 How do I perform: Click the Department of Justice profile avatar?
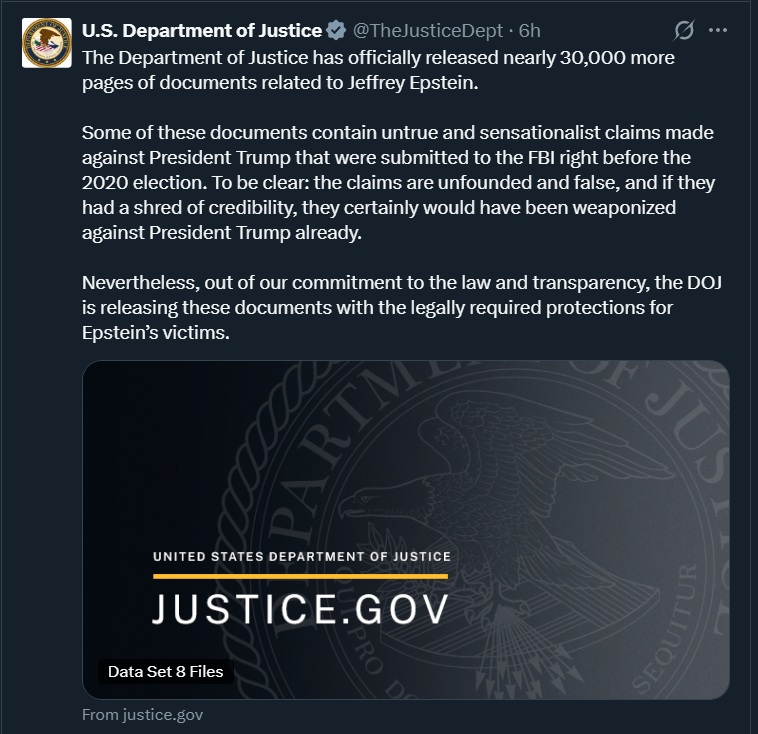click(46, 43)
